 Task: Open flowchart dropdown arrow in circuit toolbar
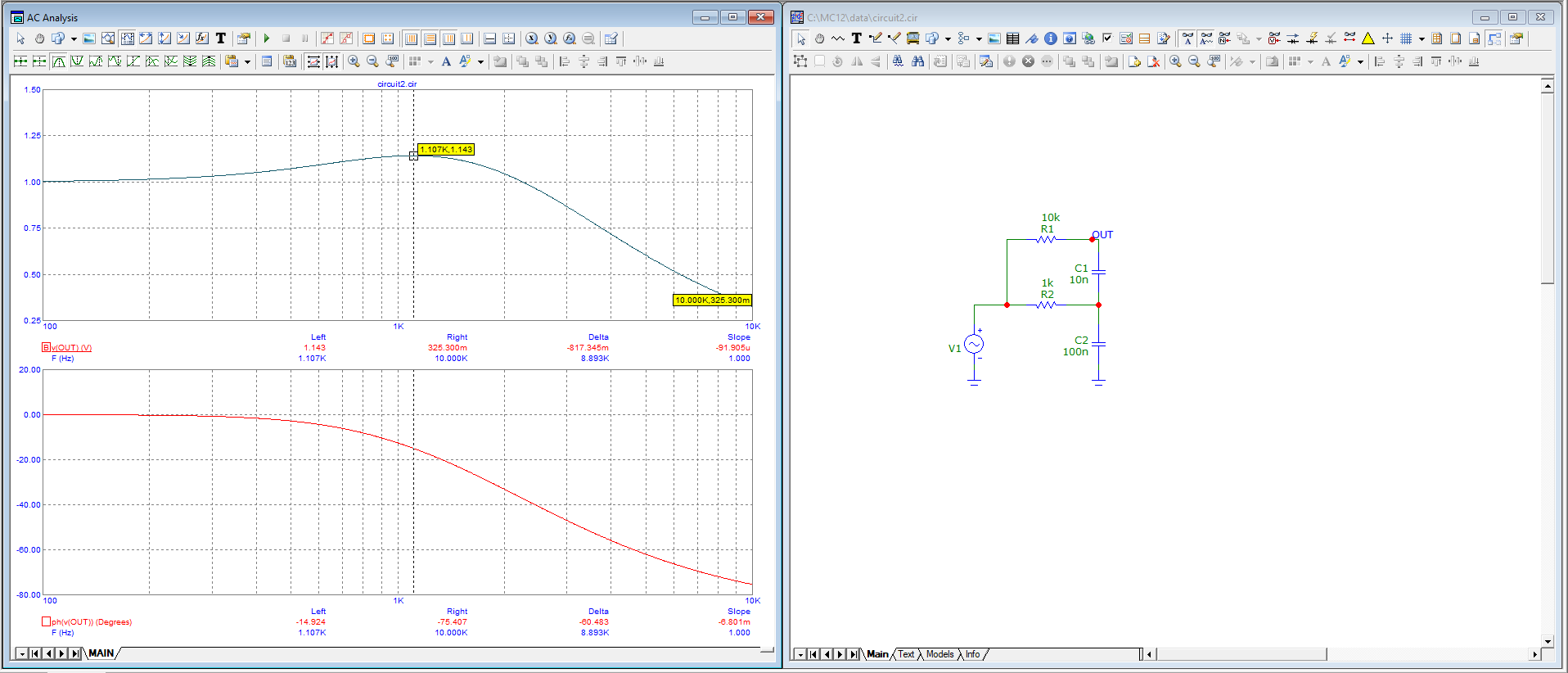(979, 38)
